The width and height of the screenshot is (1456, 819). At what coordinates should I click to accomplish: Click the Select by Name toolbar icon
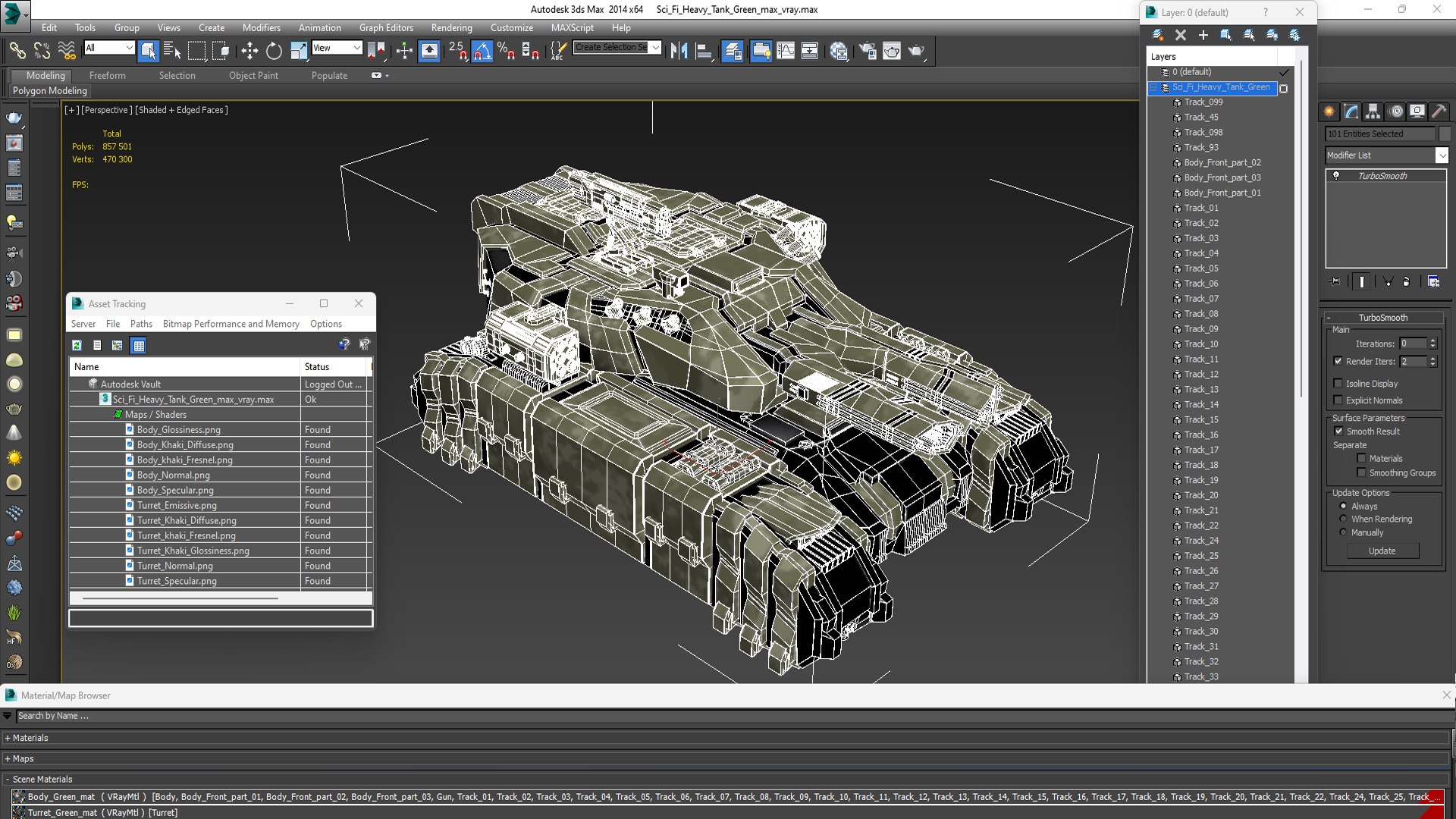[172, 51]
